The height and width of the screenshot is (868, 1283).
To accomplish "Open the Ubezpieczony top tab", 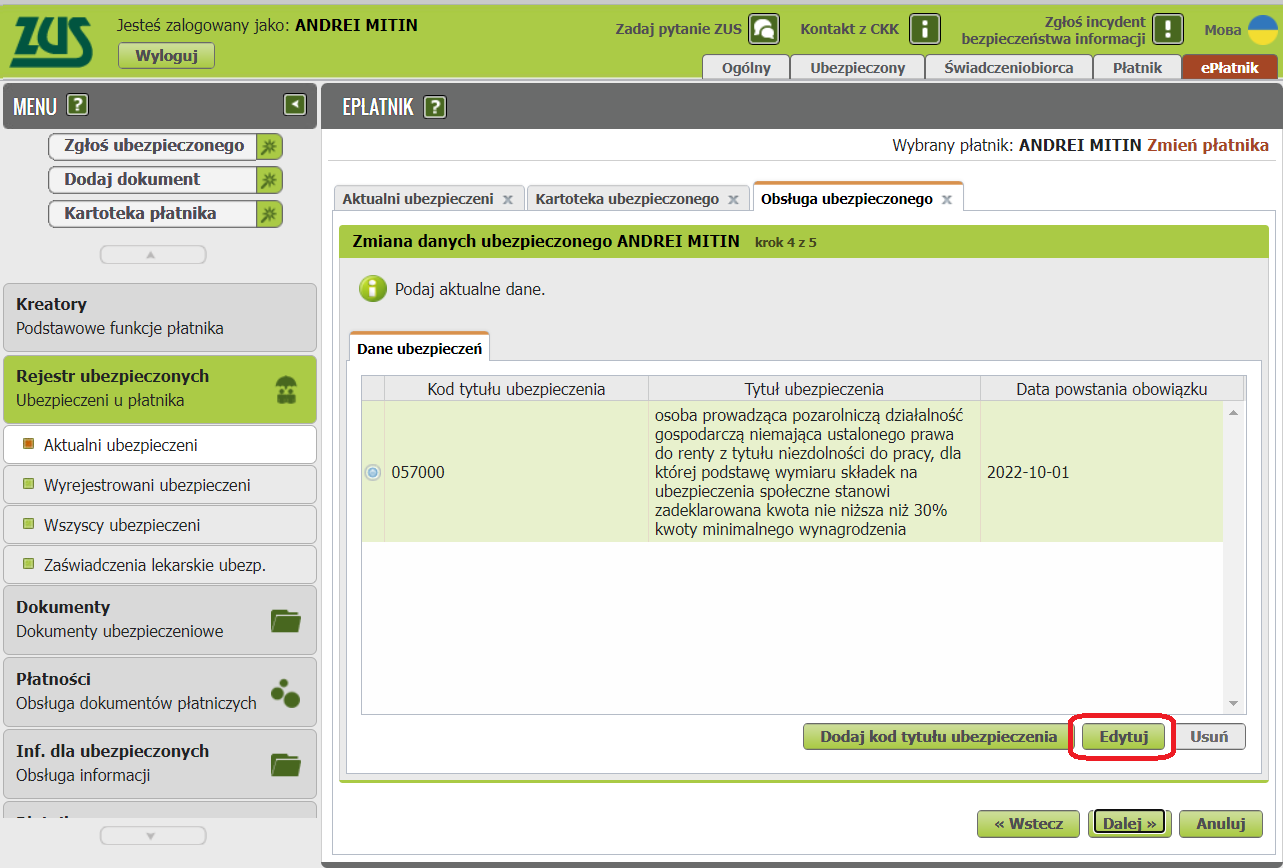I will [857, 68].
